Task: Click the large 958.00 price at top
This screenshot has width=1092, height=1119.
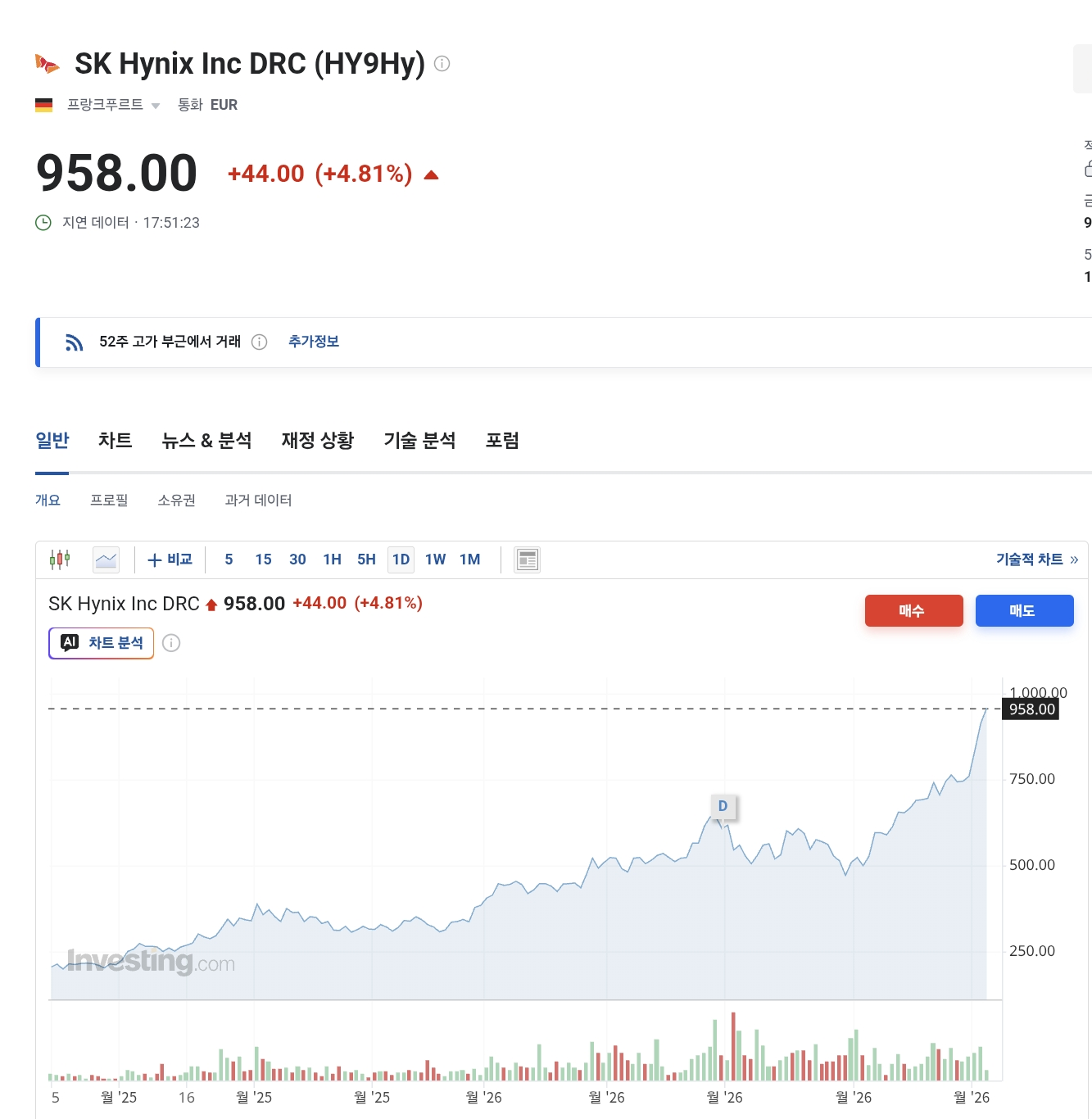Action: (117, 174)
